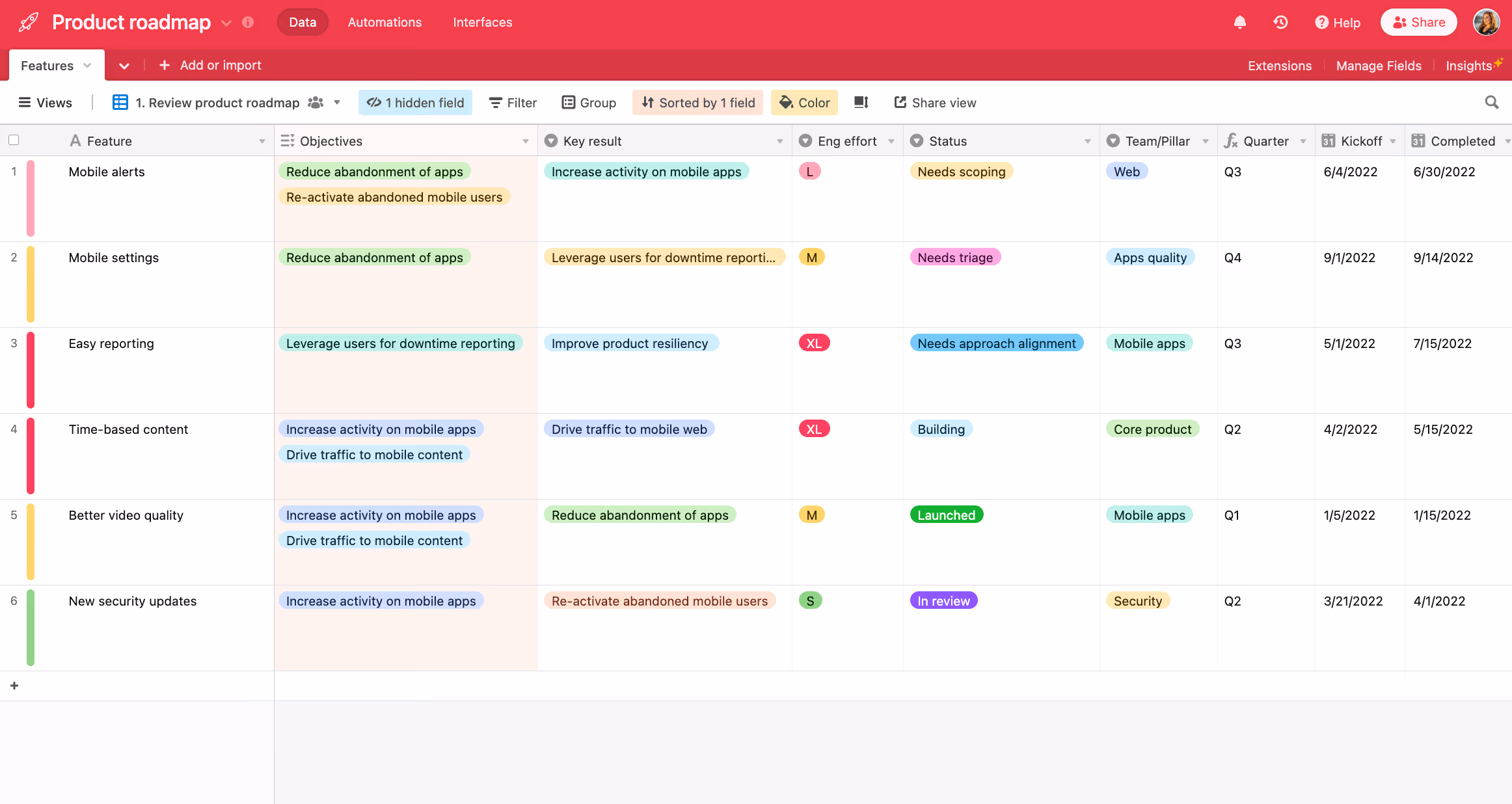
Task: Click the row height icon
Action: (x=861, y=102)
